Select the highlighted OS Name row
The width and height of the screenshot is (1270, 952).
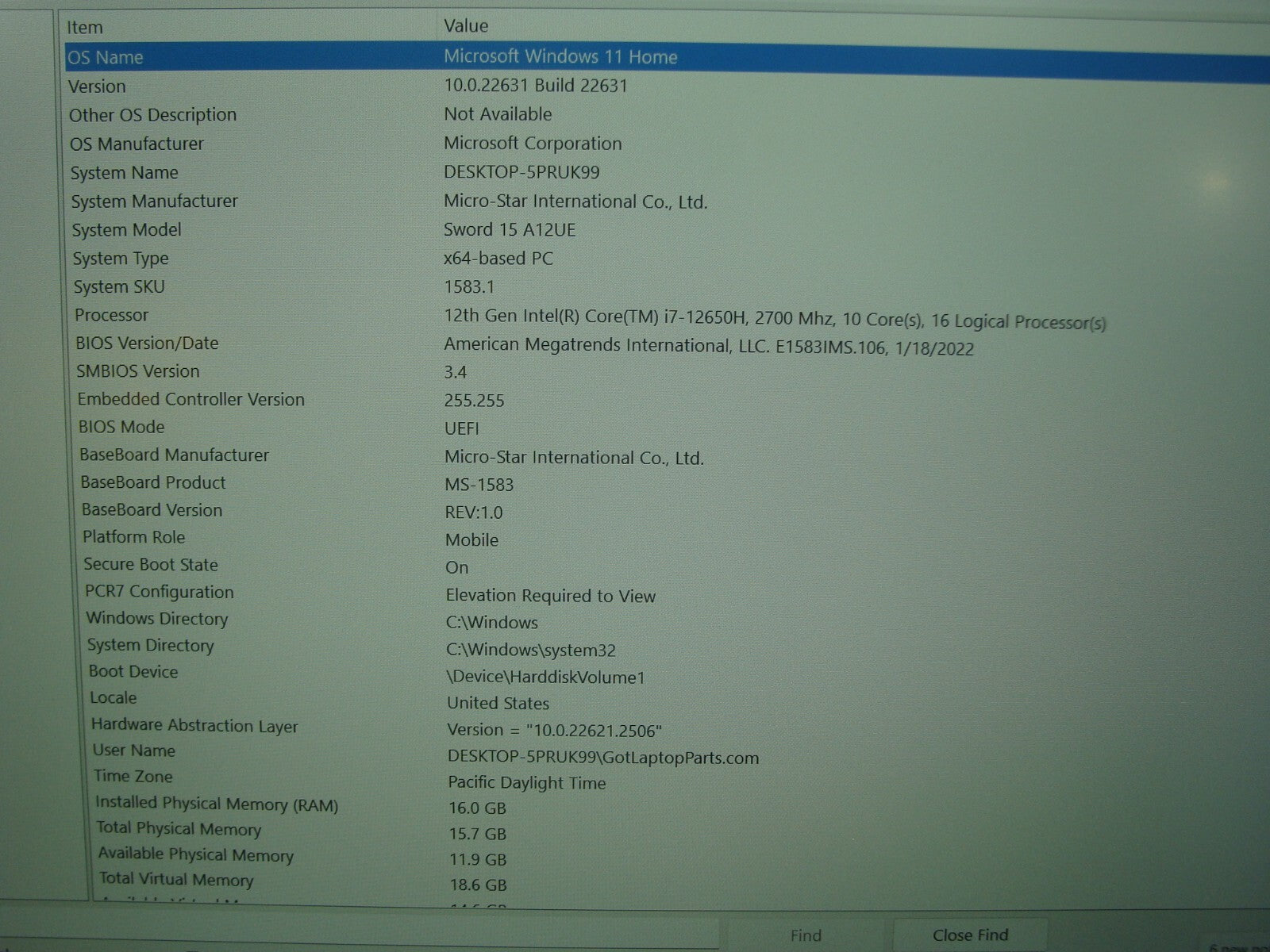[x=106, y=57]
